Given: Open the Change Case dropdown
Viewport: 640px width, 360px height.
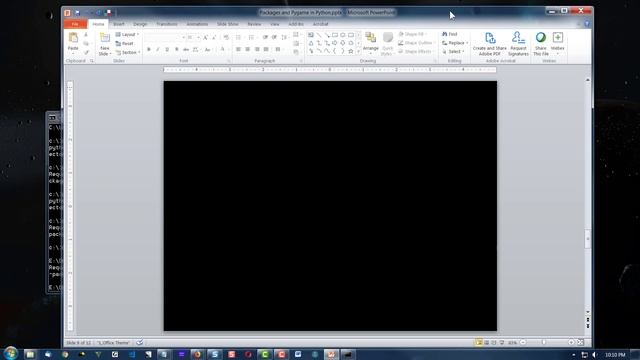Looking at the screenshot, I should pos(208,49).
